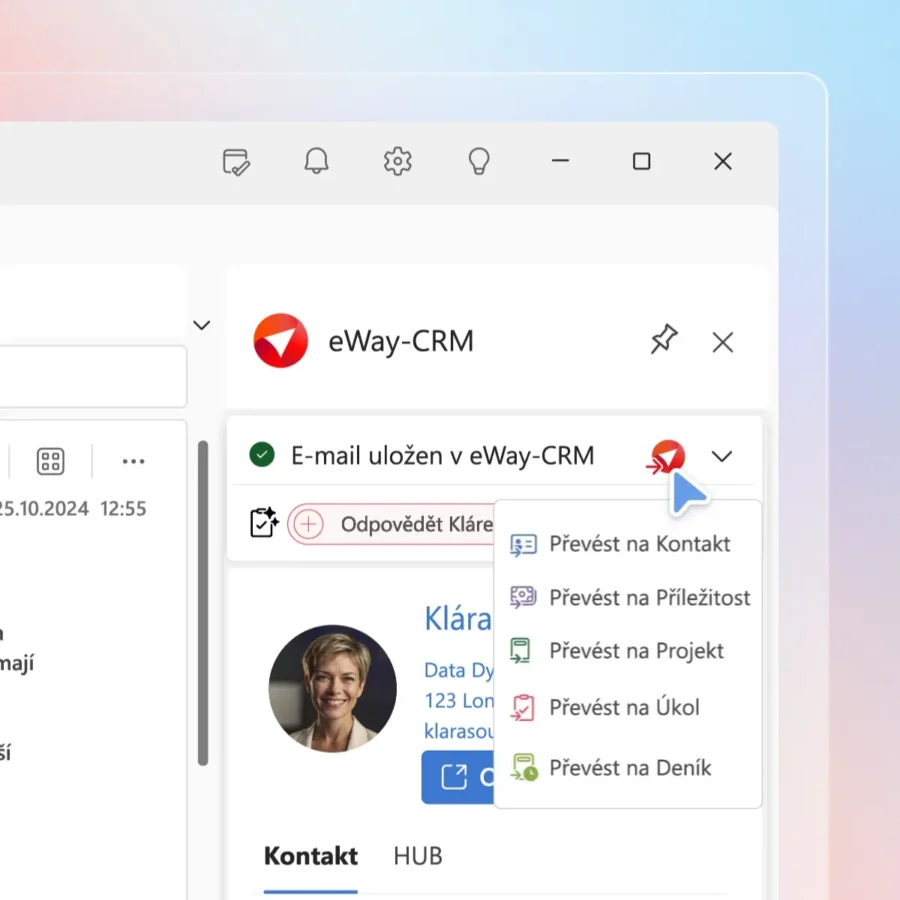Click the date 25.10.2024 12:55 text
Screen dimensions: 900x900
coord(71,509)
